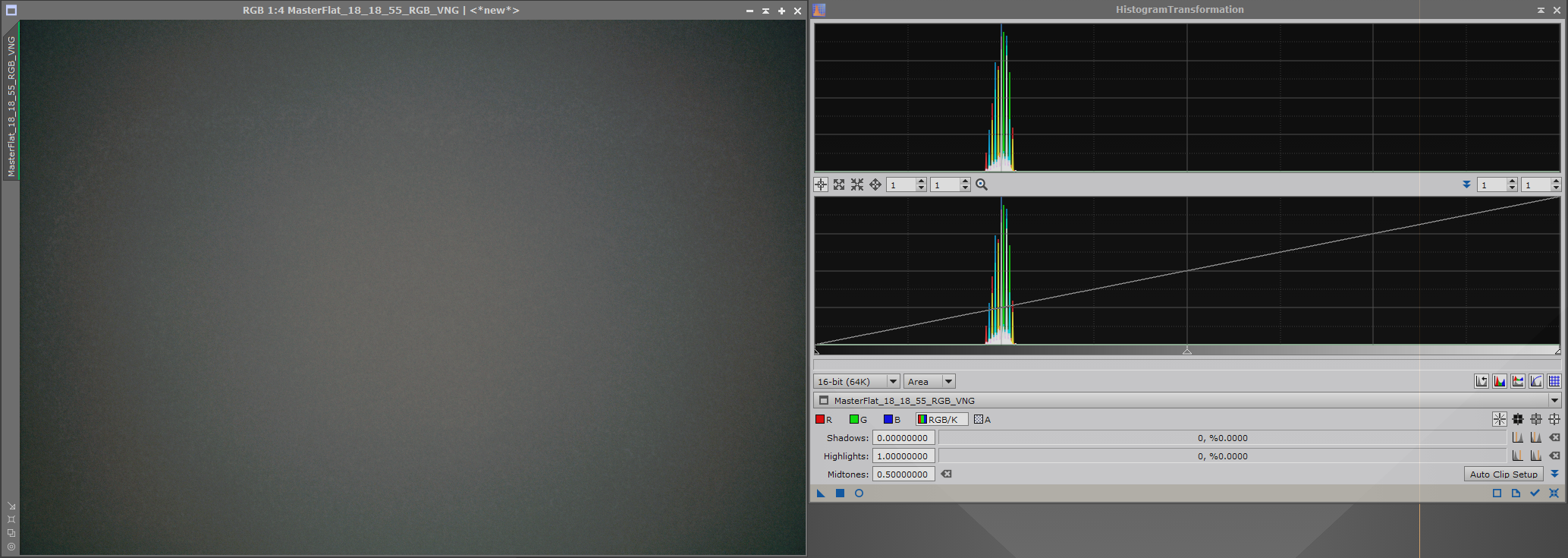Click the blue checkmark track view icon
1568x558 pixels.
[x=1535, y=493]
